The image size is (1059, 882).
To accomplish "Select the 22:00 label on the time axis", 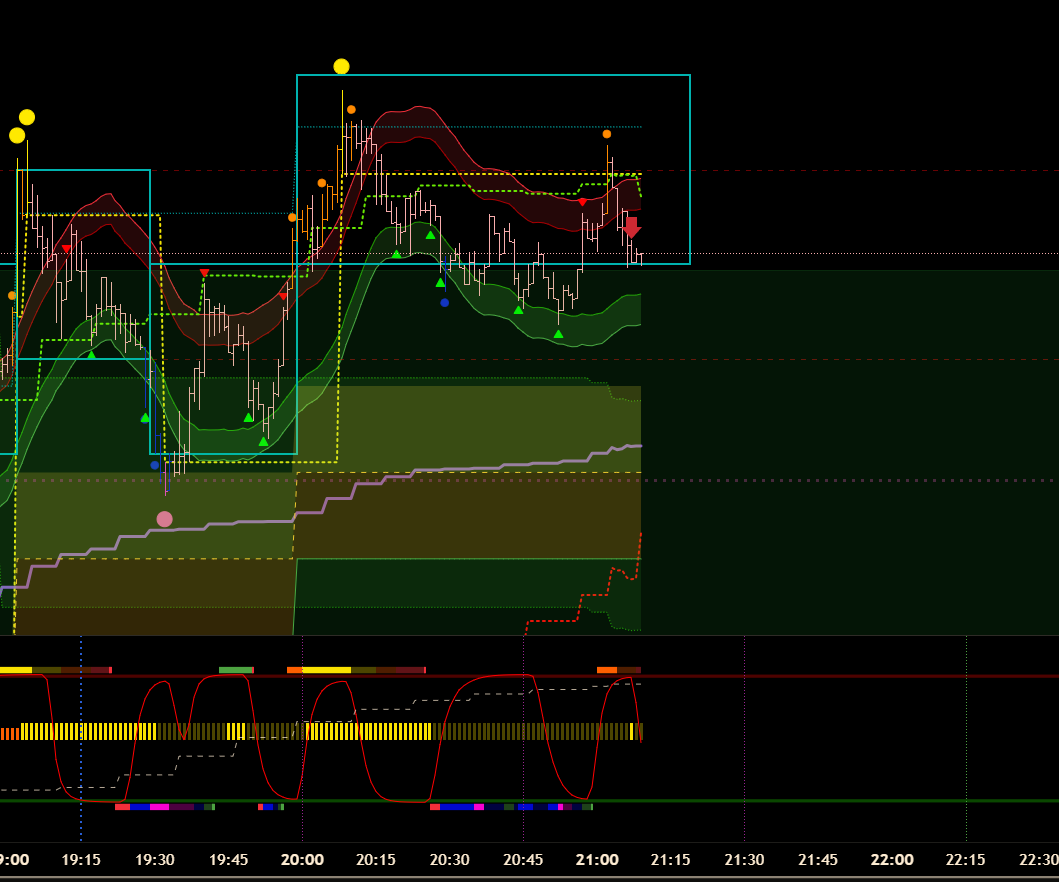I will pos(892,860).
